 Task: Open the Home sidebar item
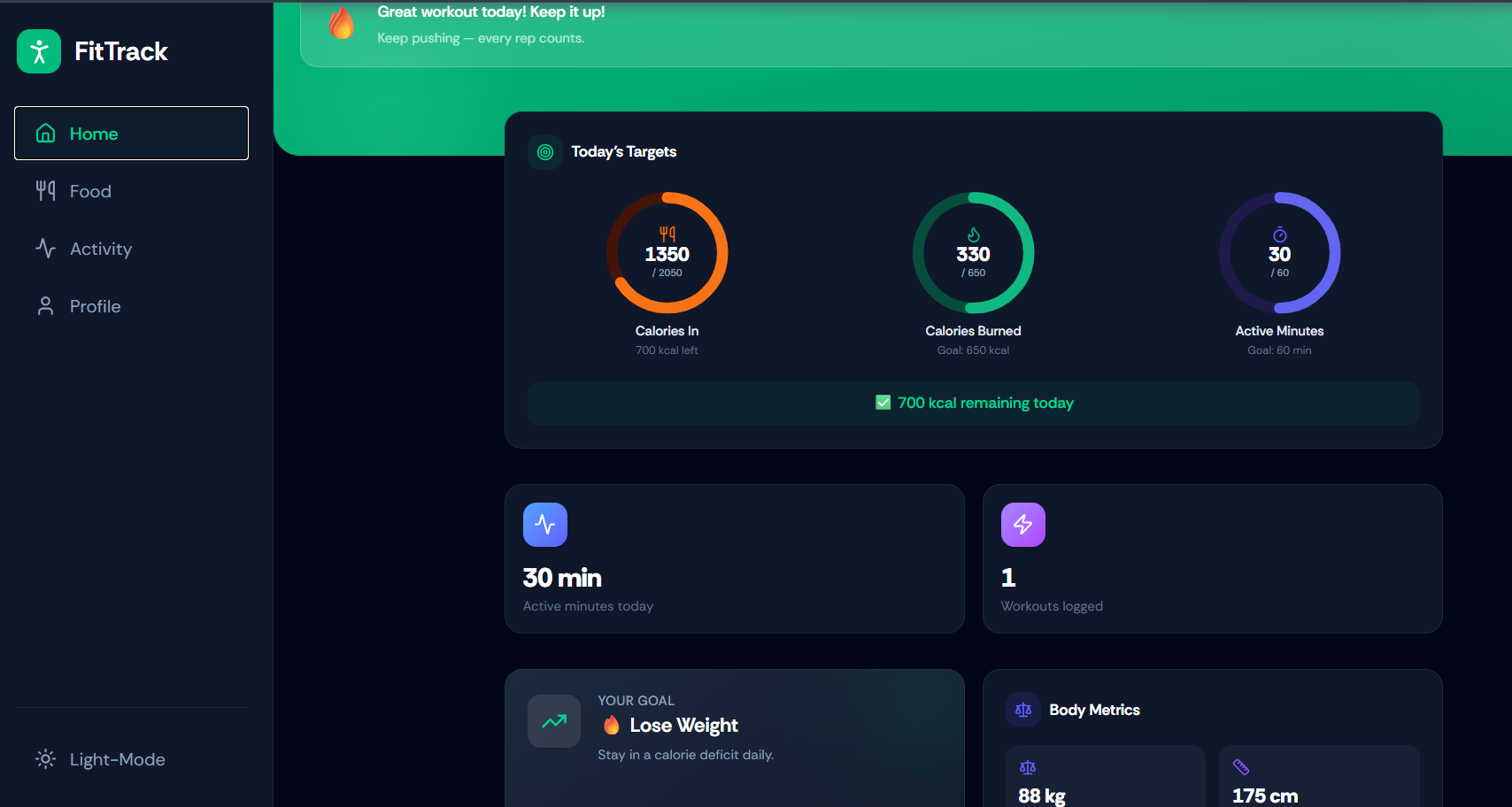(131, 134)
